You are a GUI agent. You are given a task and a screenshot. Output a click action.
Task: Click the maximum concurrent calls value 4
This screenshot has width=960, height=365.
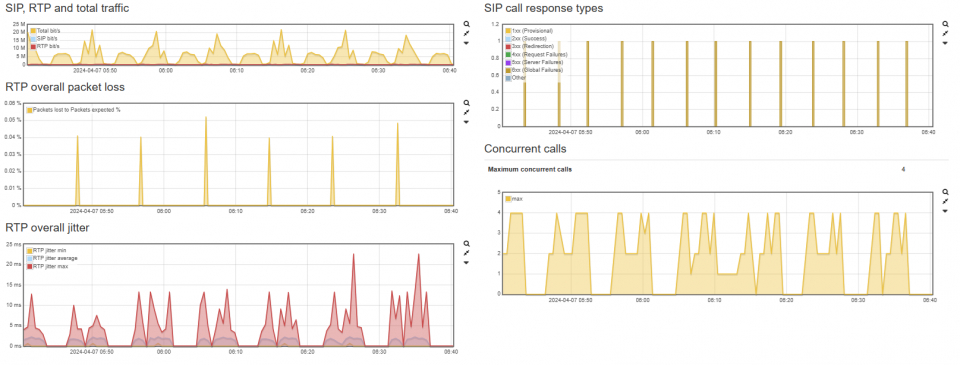[903, 169]
